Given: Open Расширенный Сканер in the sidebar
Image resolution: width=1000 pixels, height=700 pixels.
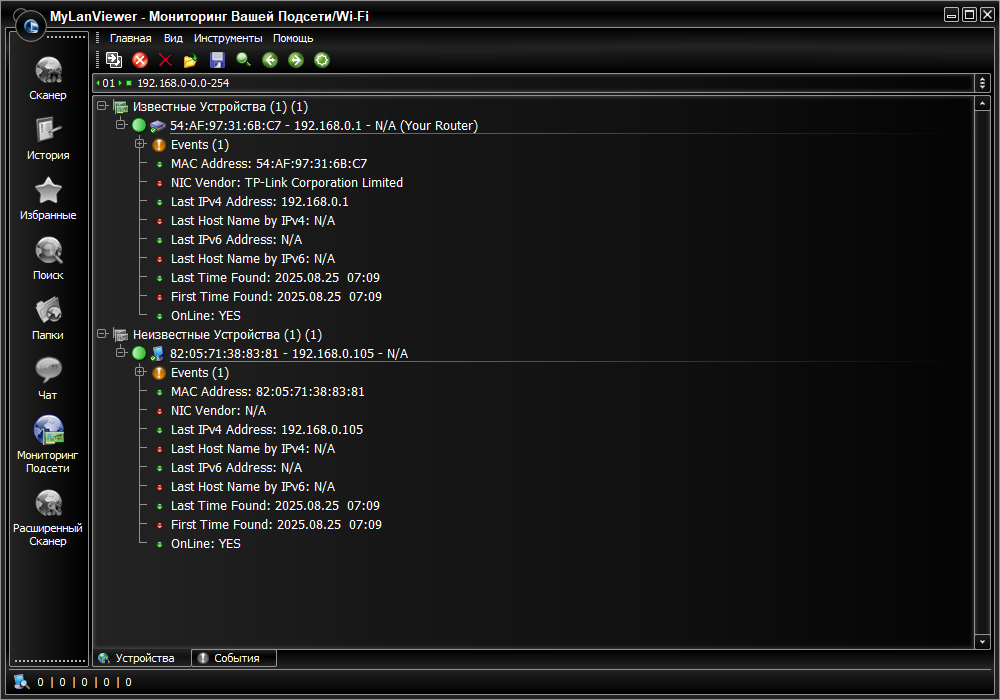Looking at the screenshot, I should click(48, 518).
